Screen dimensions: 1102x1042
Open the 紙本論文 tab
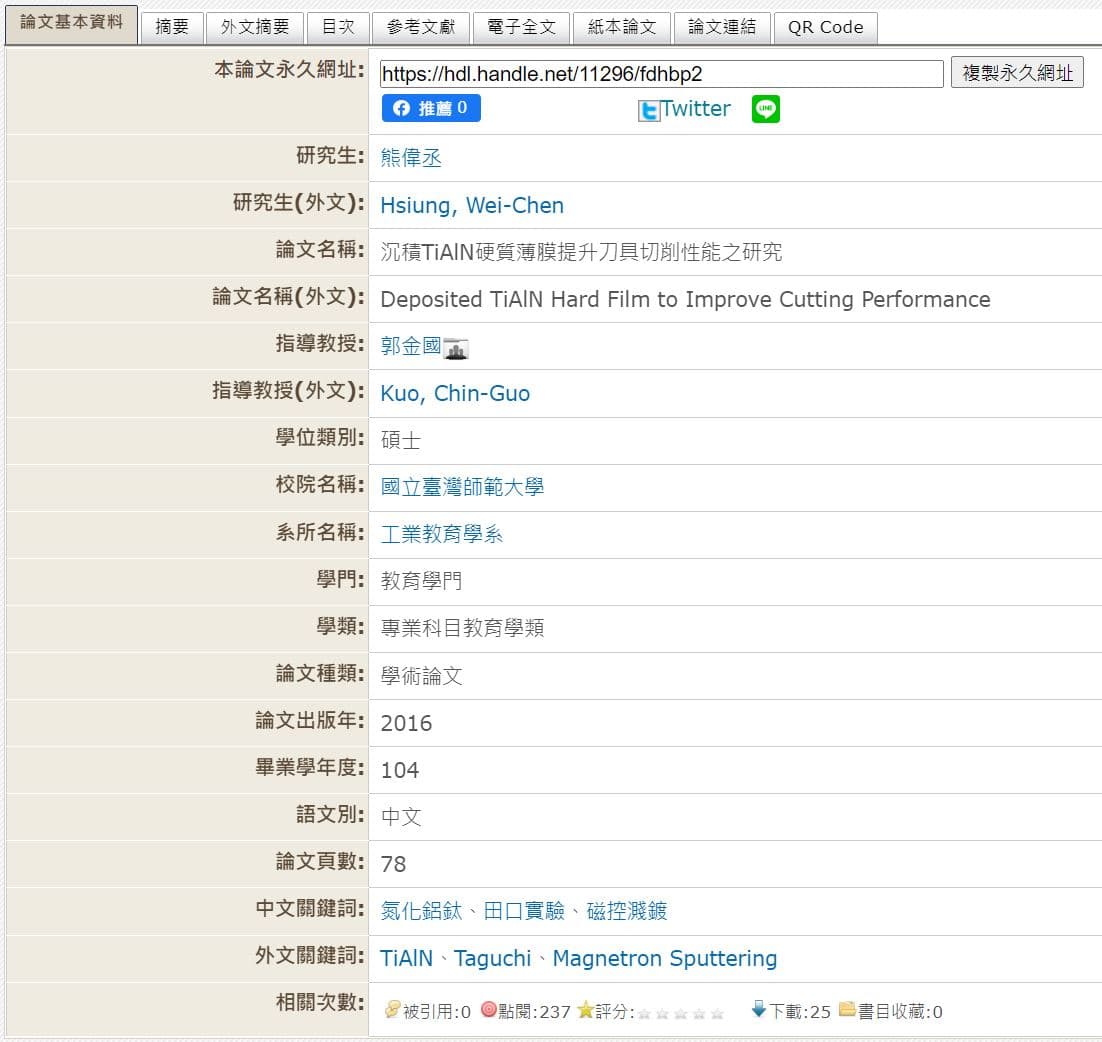(x=622, y=27)
